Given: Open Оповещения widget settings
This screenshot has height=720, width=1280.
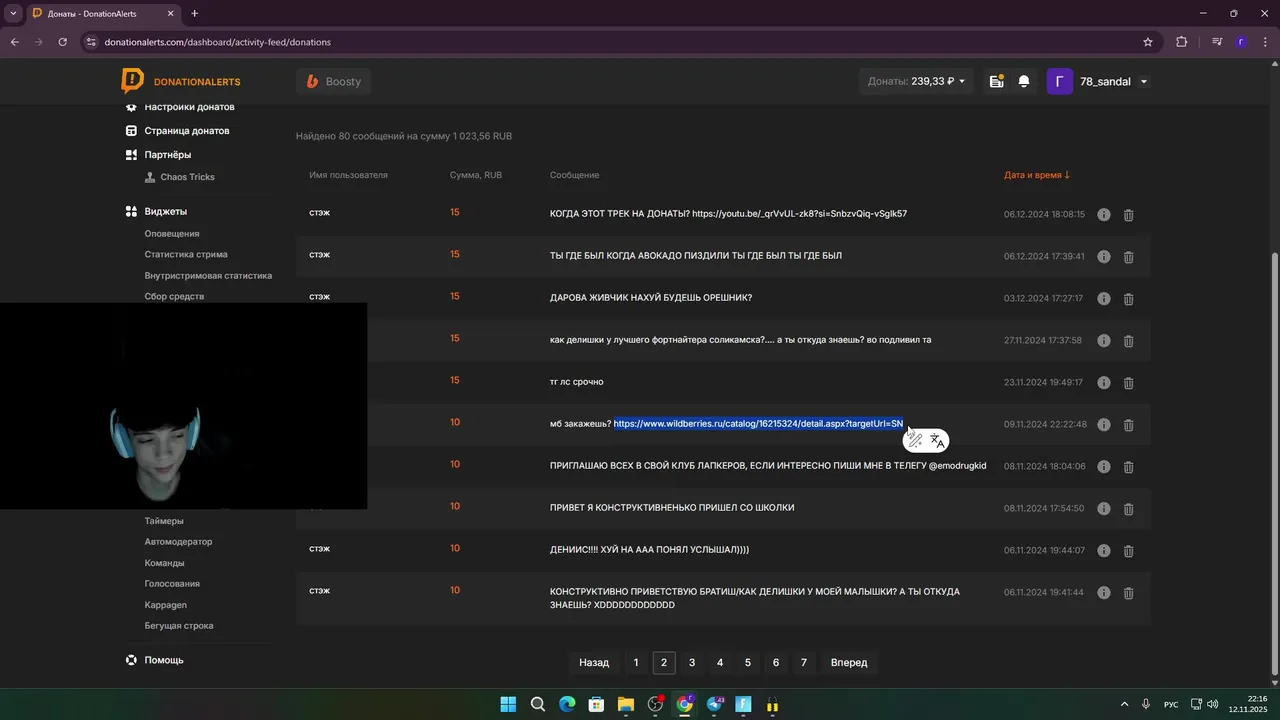Looking at the screenshot, I should [x=172, y=234].
